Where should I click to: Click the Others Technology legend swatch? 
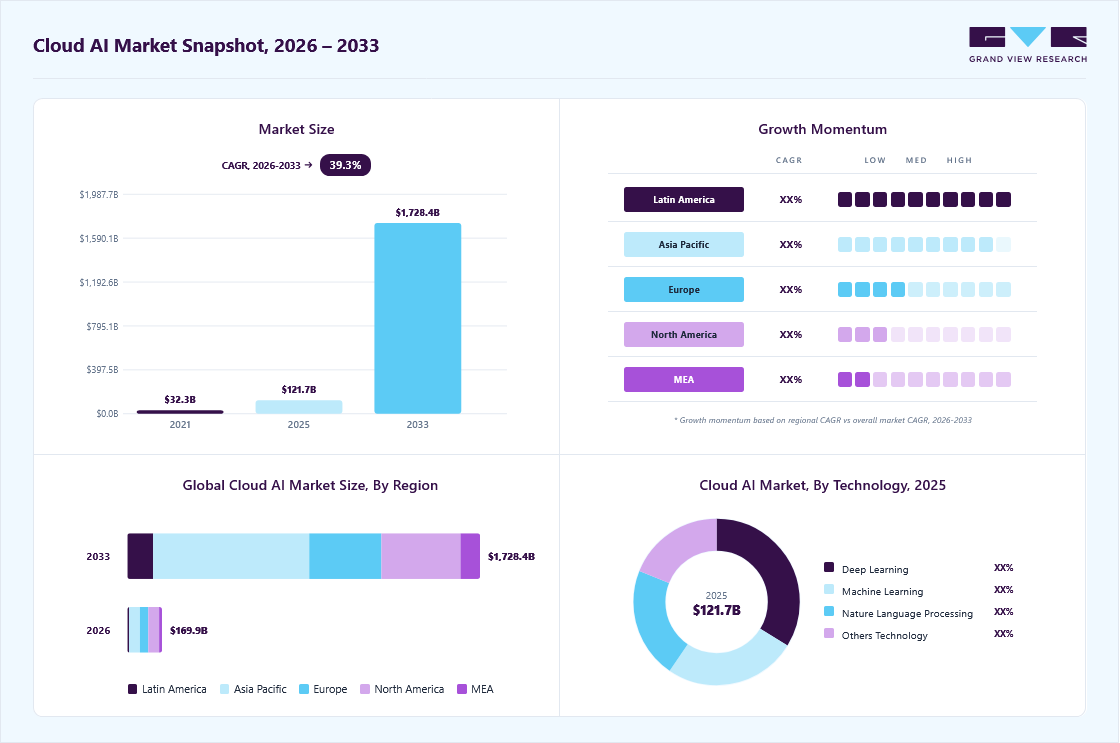[829, 633]
